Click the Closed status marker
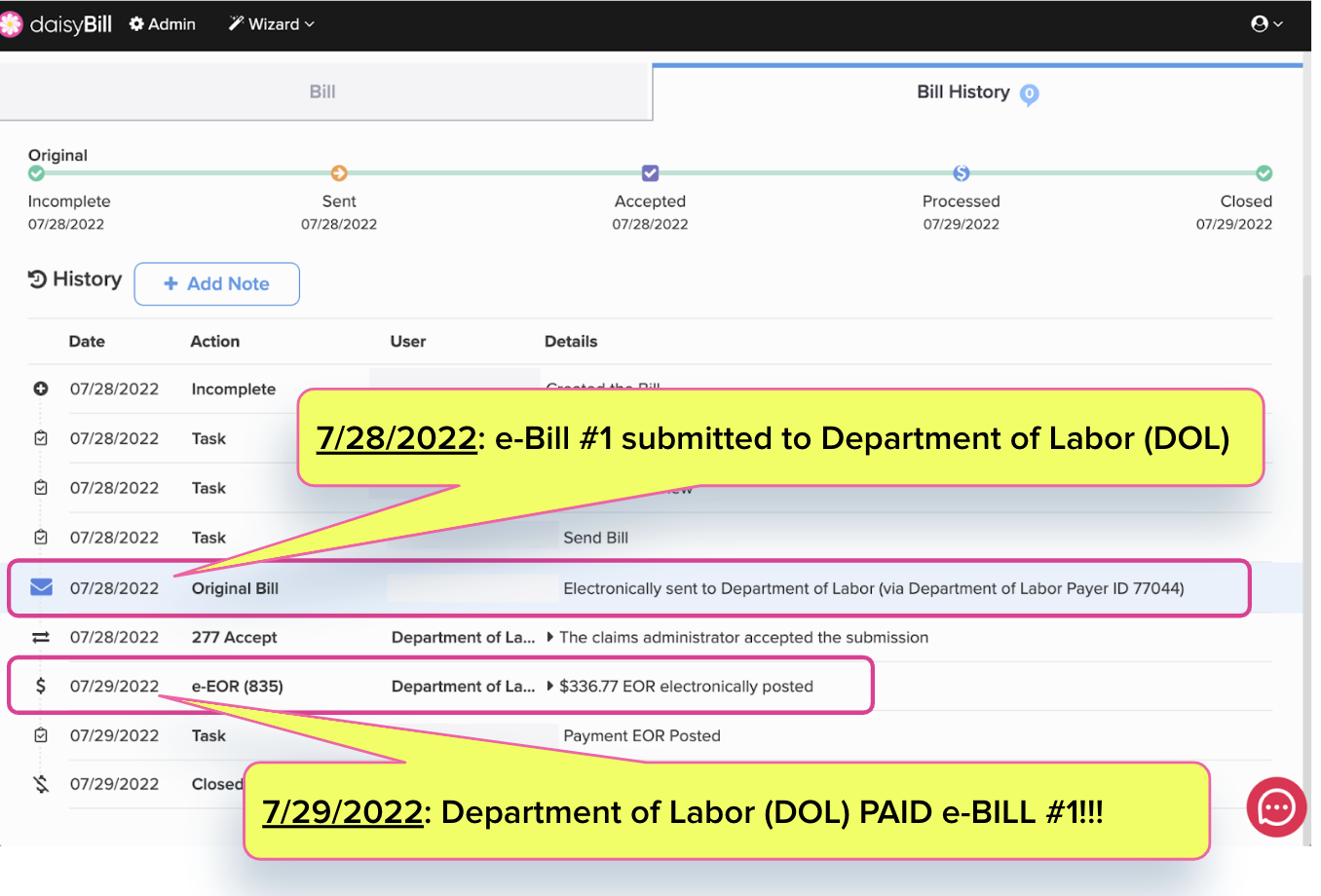This screenshot has height=896, width=1321. pyautogui.click(x=1264, y=173)
